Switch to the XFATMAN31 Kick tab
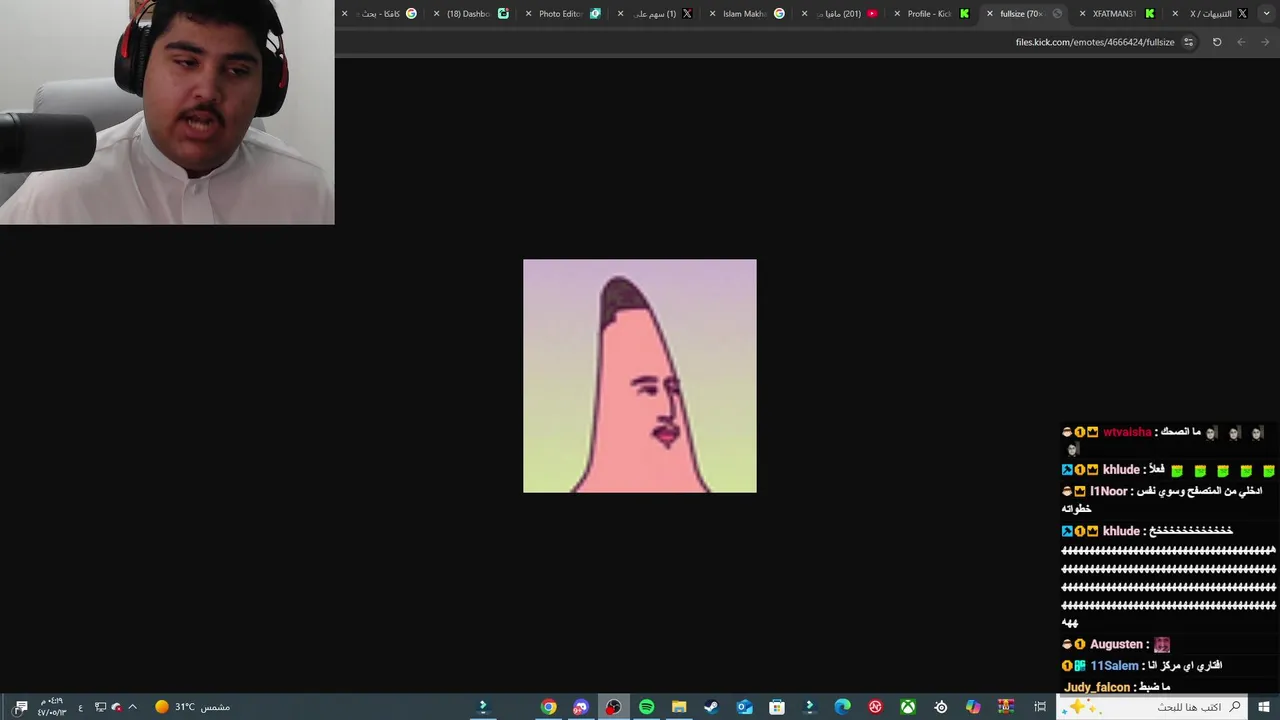 point(1117,13)
